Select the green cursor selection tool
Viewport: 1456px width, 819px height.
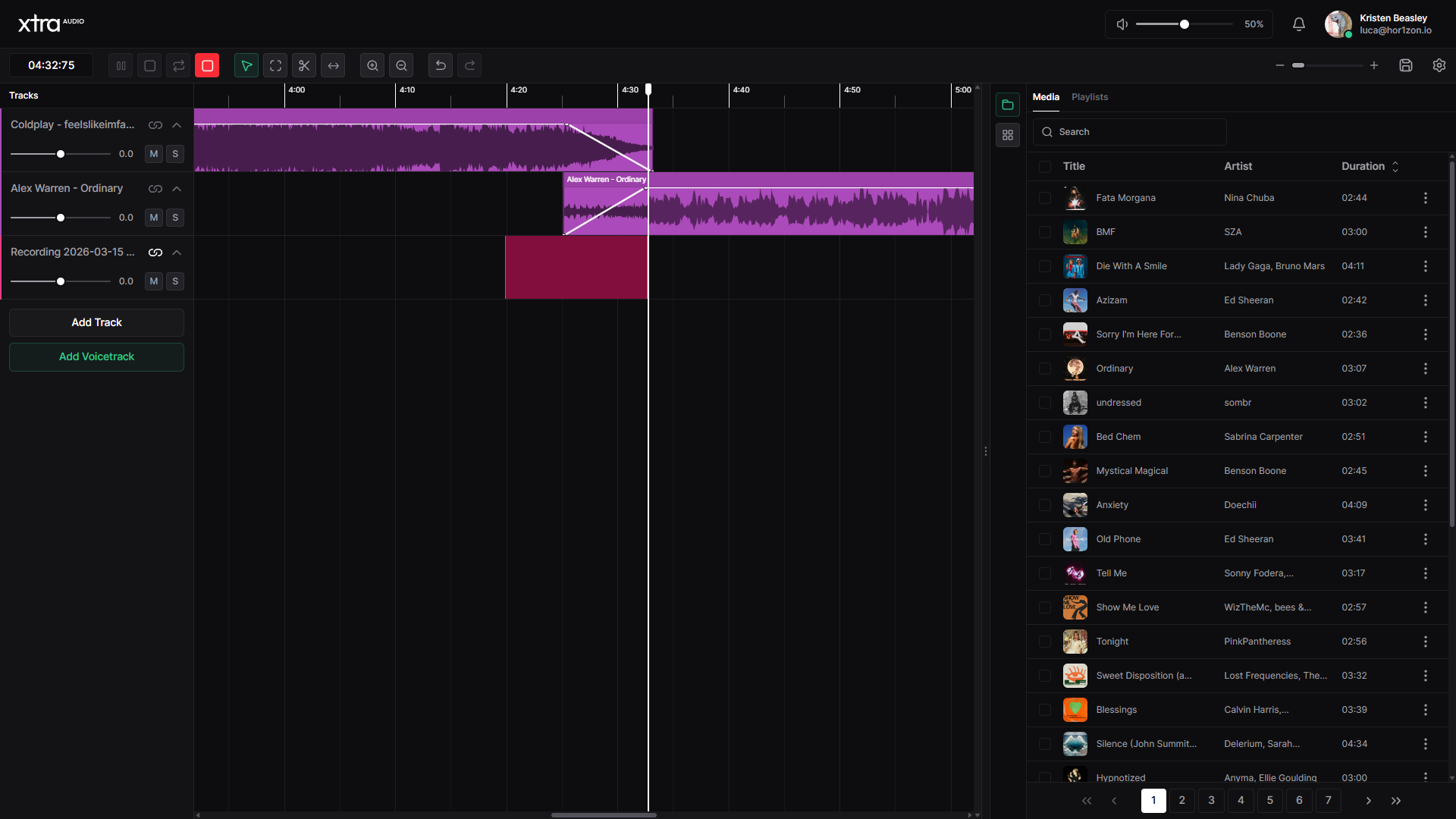pyautogui.click(x=246, y=65)
